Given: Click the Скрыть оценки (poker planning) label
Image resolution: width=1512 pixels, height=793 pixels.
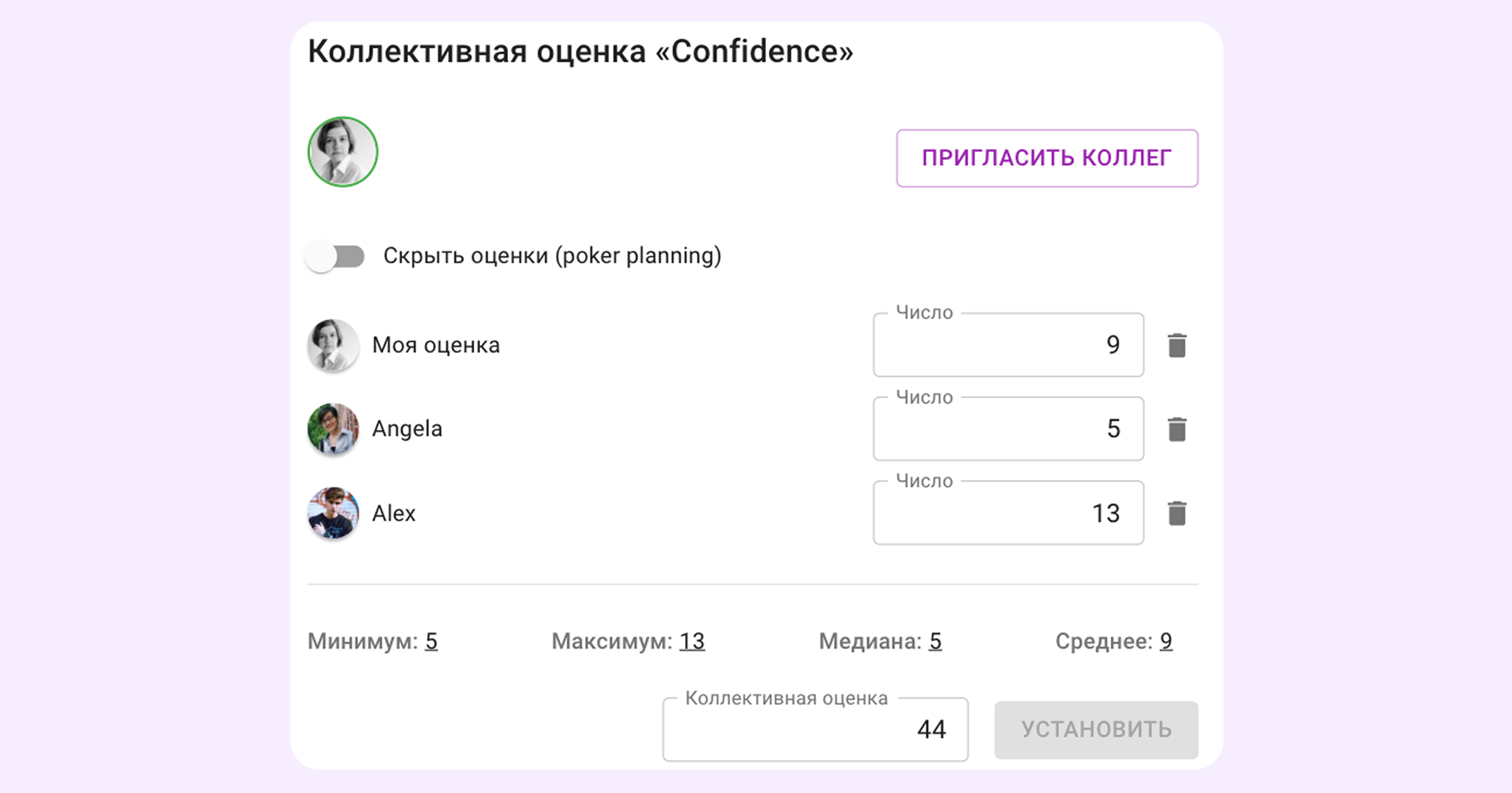Looking at the screenshot, I should (552, 256).
